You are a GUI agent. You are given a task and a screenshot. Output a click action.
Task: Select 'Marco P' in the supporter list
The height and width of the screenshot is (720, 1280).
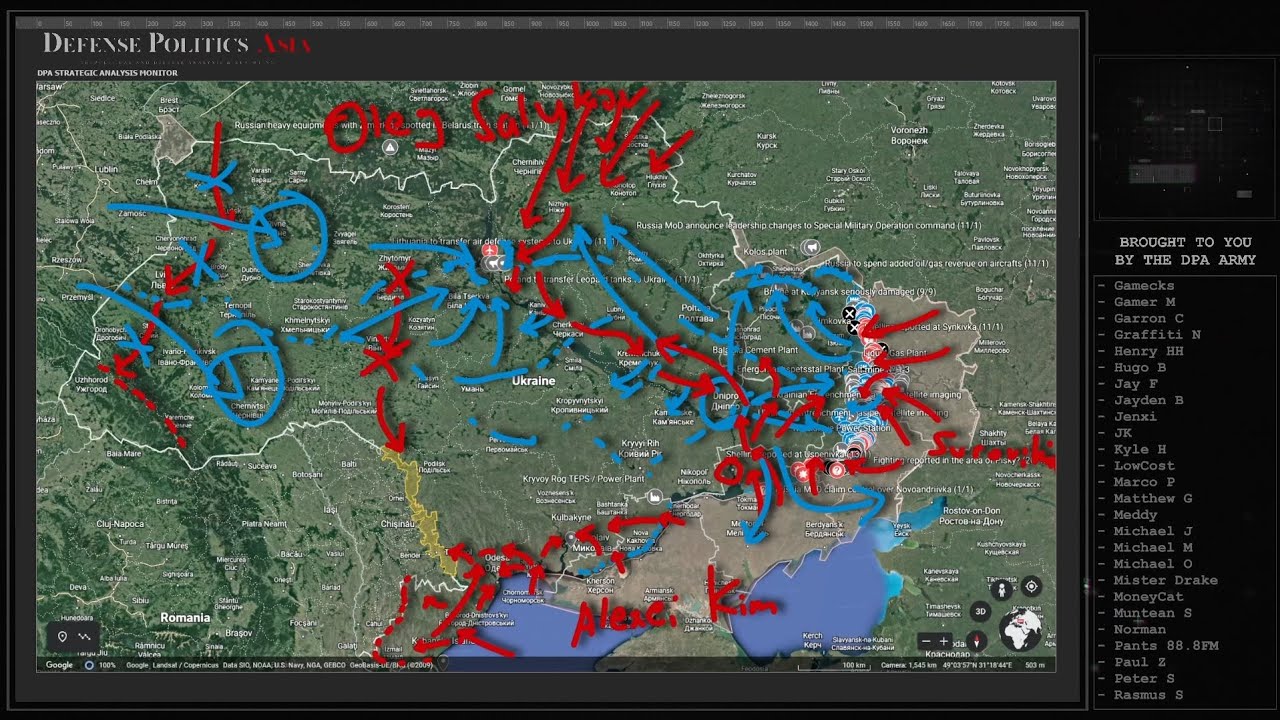coord(1144,482)
